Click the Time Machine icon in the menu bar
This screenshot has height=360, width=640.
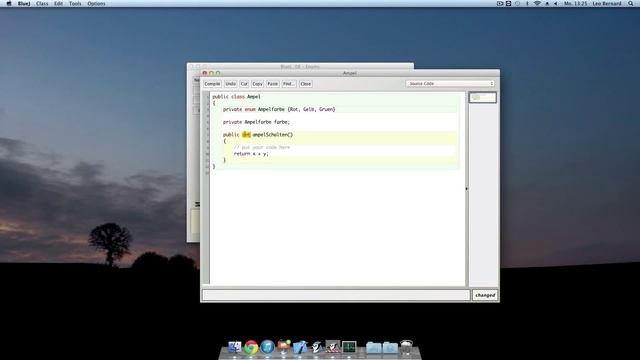(x=518, y=3)
